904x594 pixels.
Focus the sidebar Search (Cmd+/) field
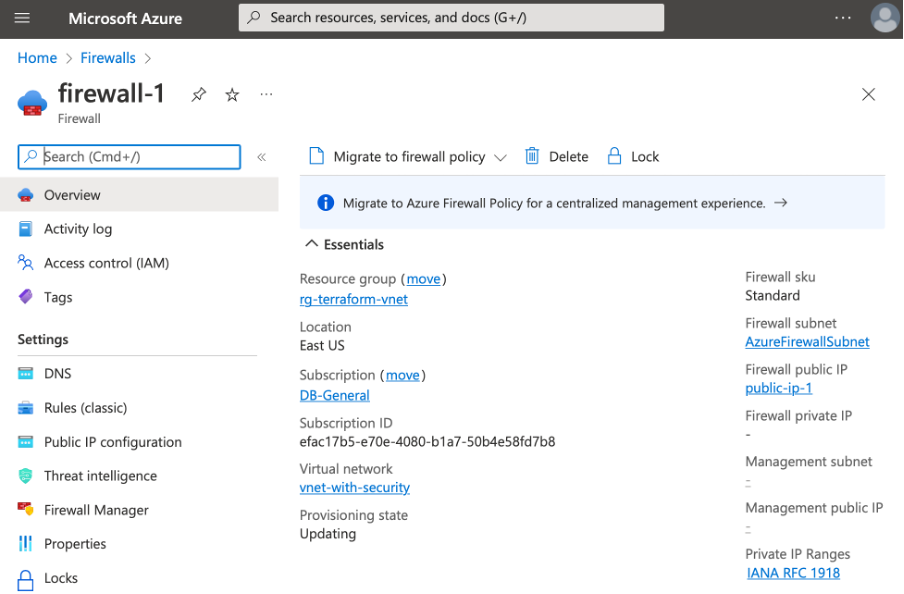(129, 157)
